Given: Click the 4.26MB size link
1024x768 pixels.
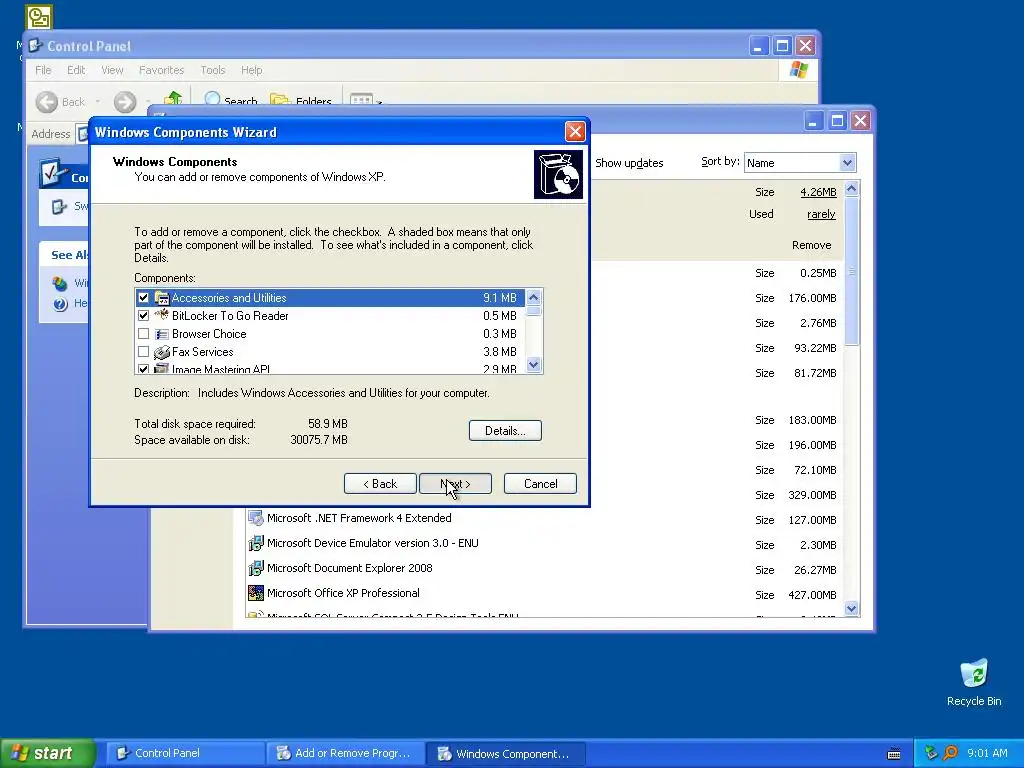Looking at the screenshot, I should [x=818, y=192].
